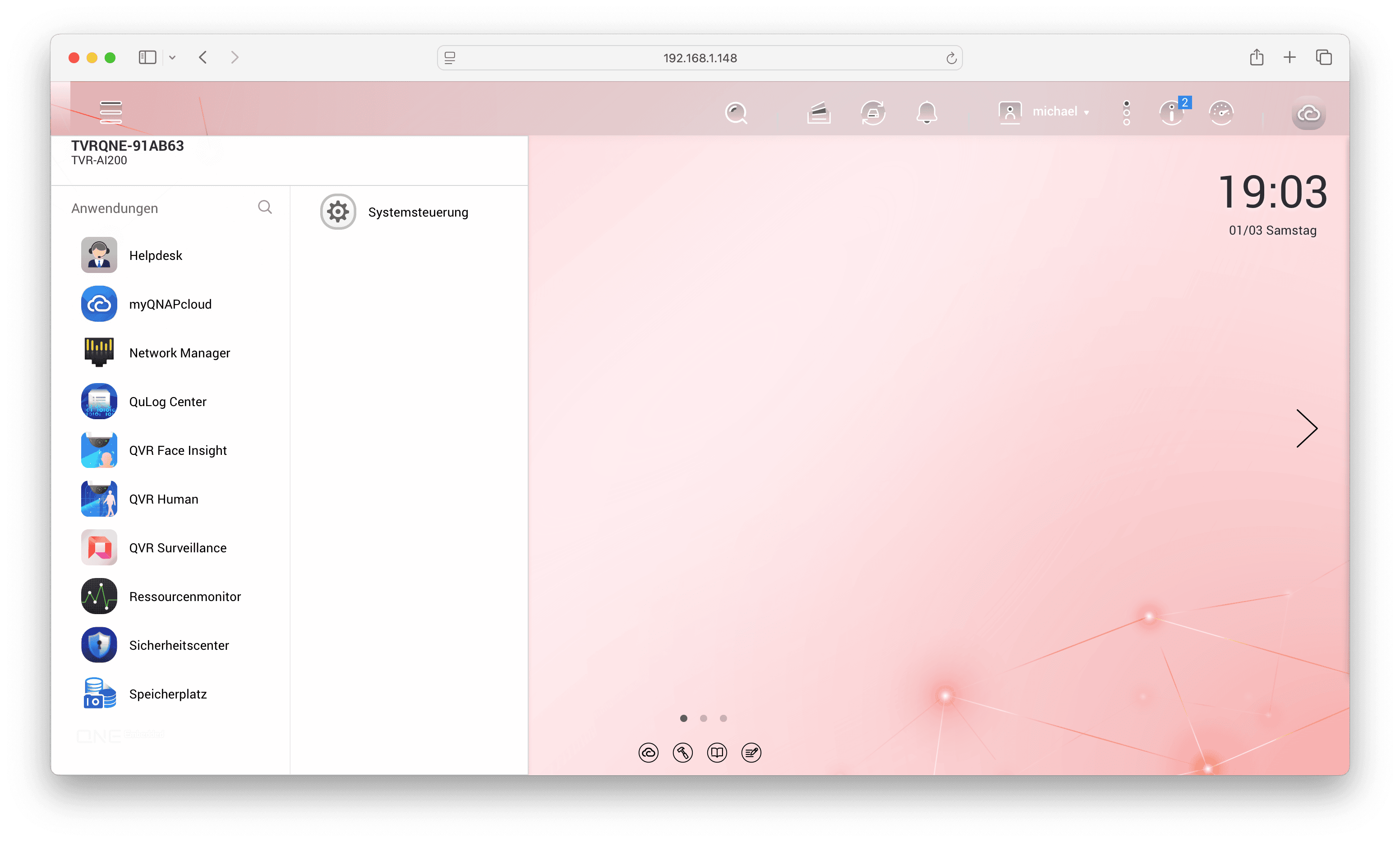The image size is (1400, 842).
Task: Open background tasks icon in top bar
Action: (x=818, y=113)
